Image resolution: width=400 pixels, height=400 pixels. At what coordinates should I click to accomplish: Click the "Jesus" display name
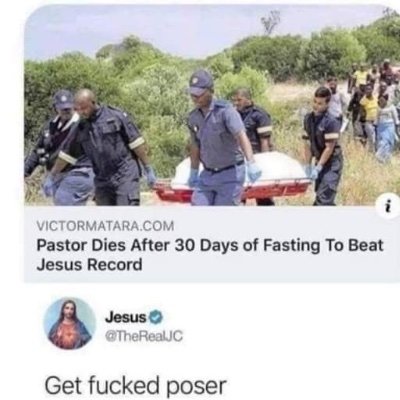[x=126, y=318]
